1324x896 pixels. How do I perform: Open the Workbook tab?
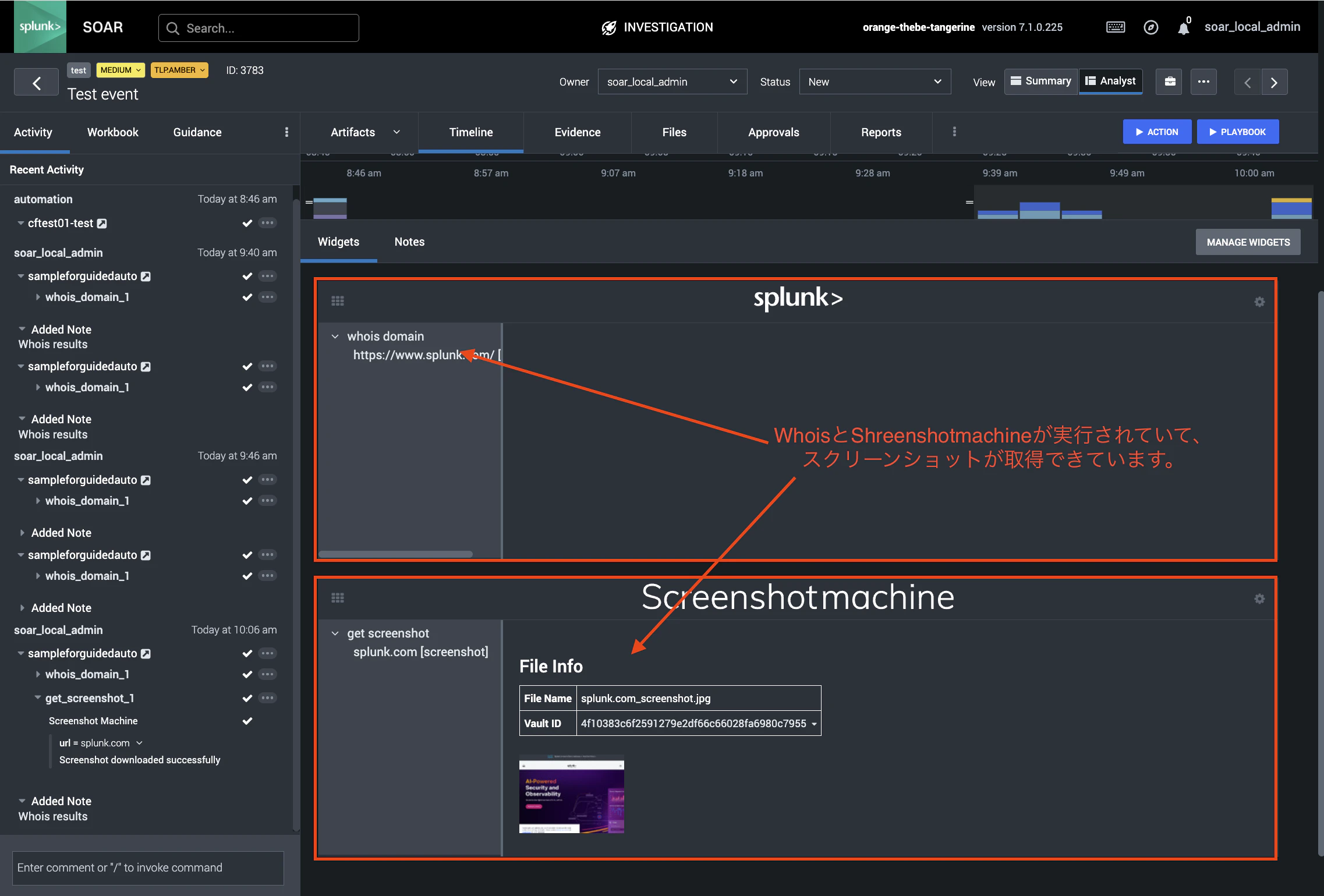pyautogui.click(x=113, y=132)
